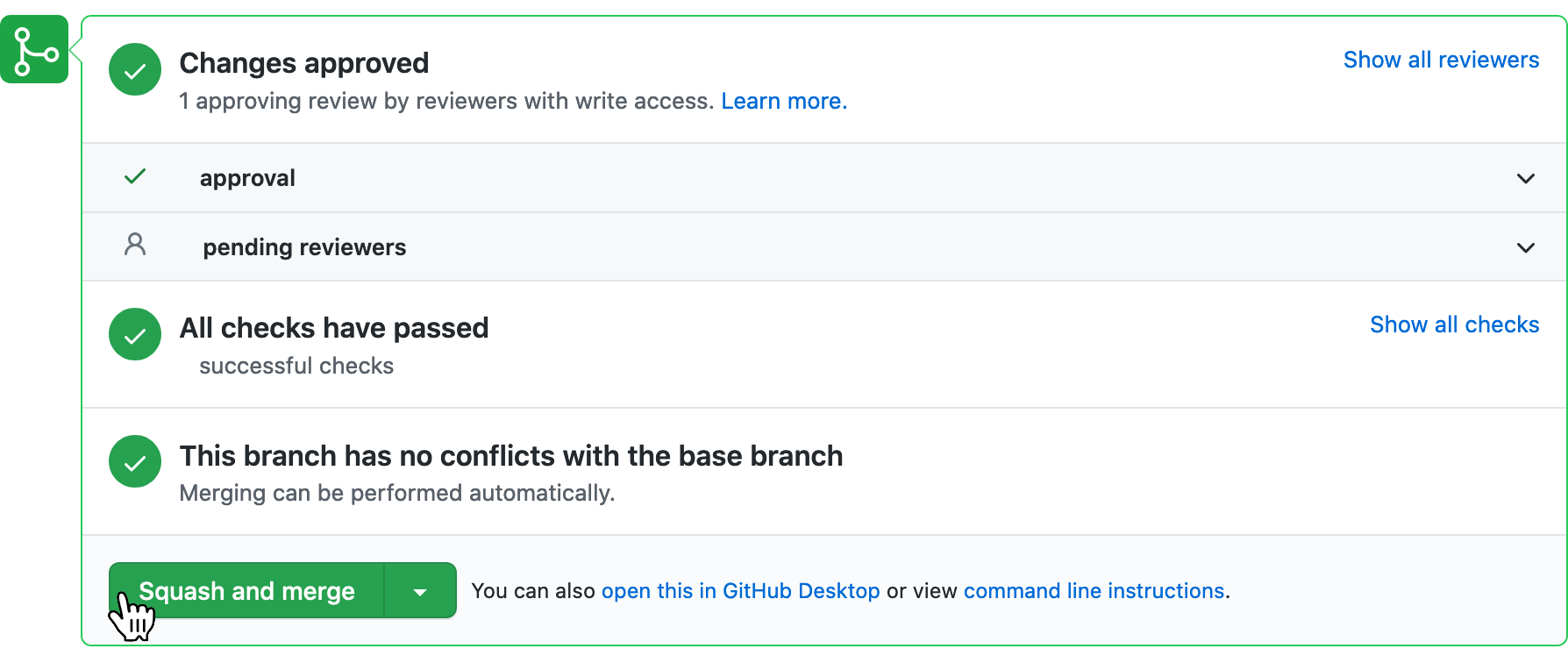View the command line instructions link
The width and height of the screenshot is (1568, 663).
1094,591
